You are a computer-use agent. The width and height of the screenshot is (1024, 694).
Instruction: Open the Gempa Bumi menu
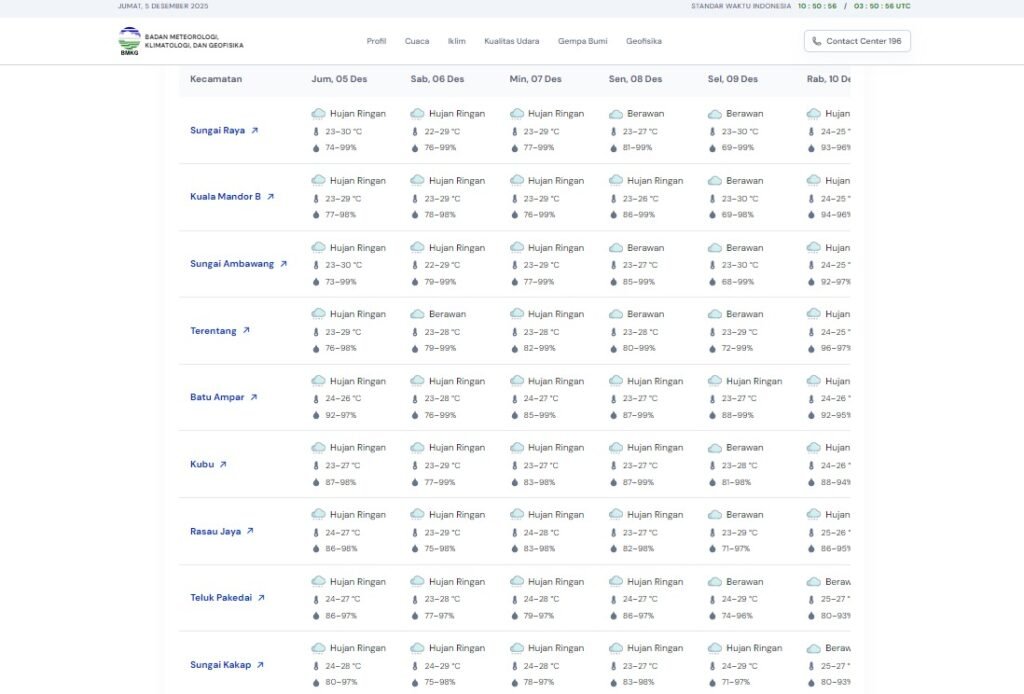(582, 41)
